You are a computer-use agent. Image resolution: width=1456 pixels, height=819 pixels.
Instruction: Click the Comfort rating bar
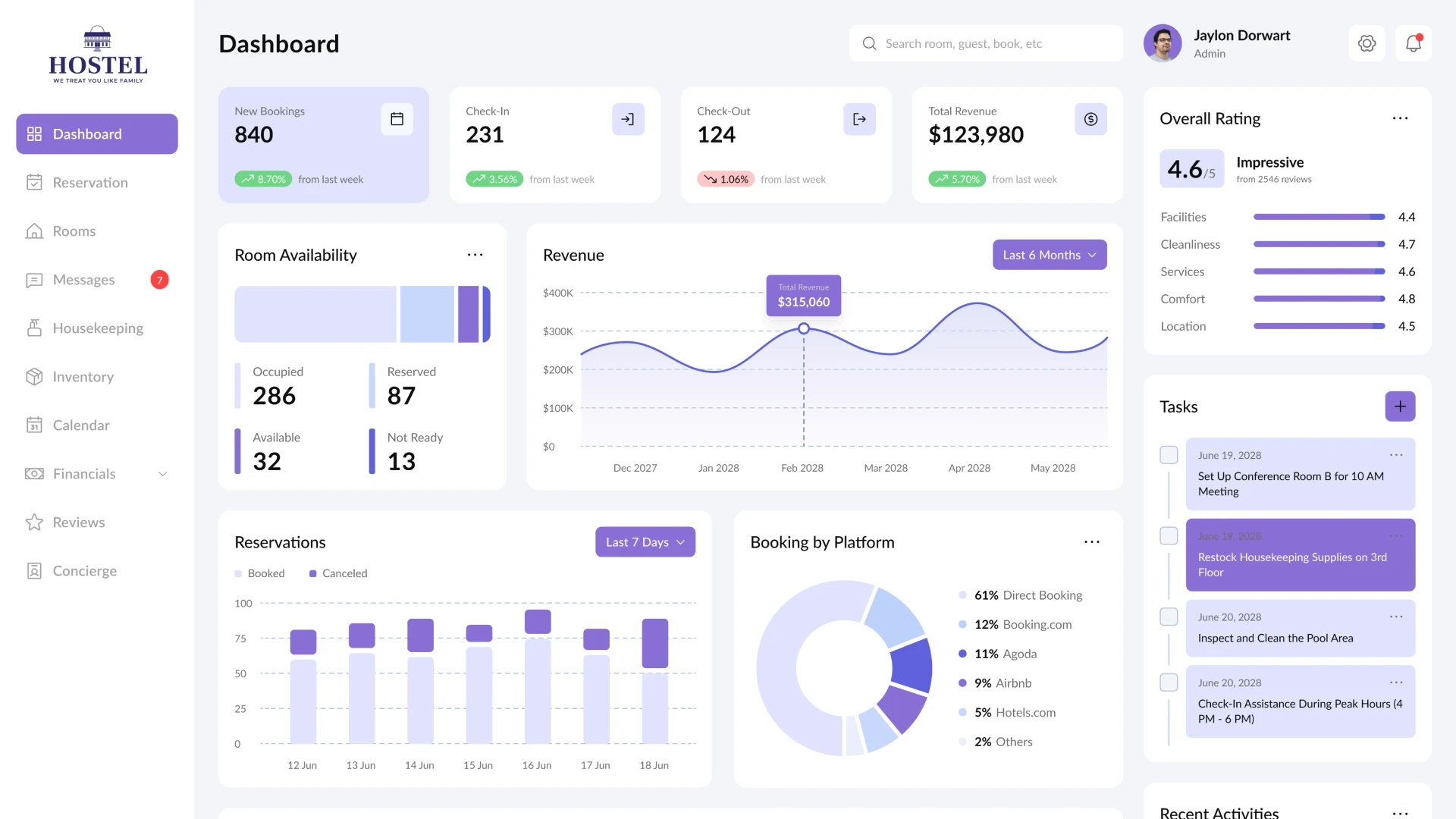(x=1319, y=299)
